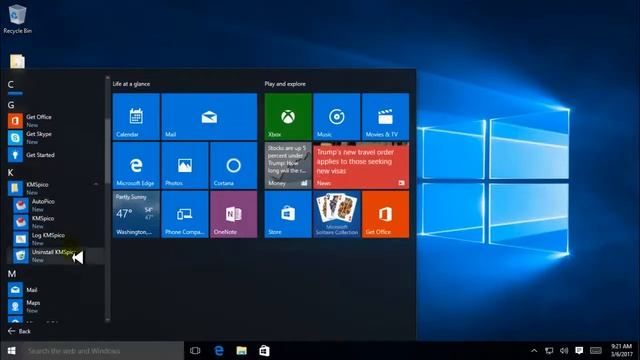The height and width of the screenshot is (360, 640).
Task: Open the Calendar tile
Action: [136, 117]
